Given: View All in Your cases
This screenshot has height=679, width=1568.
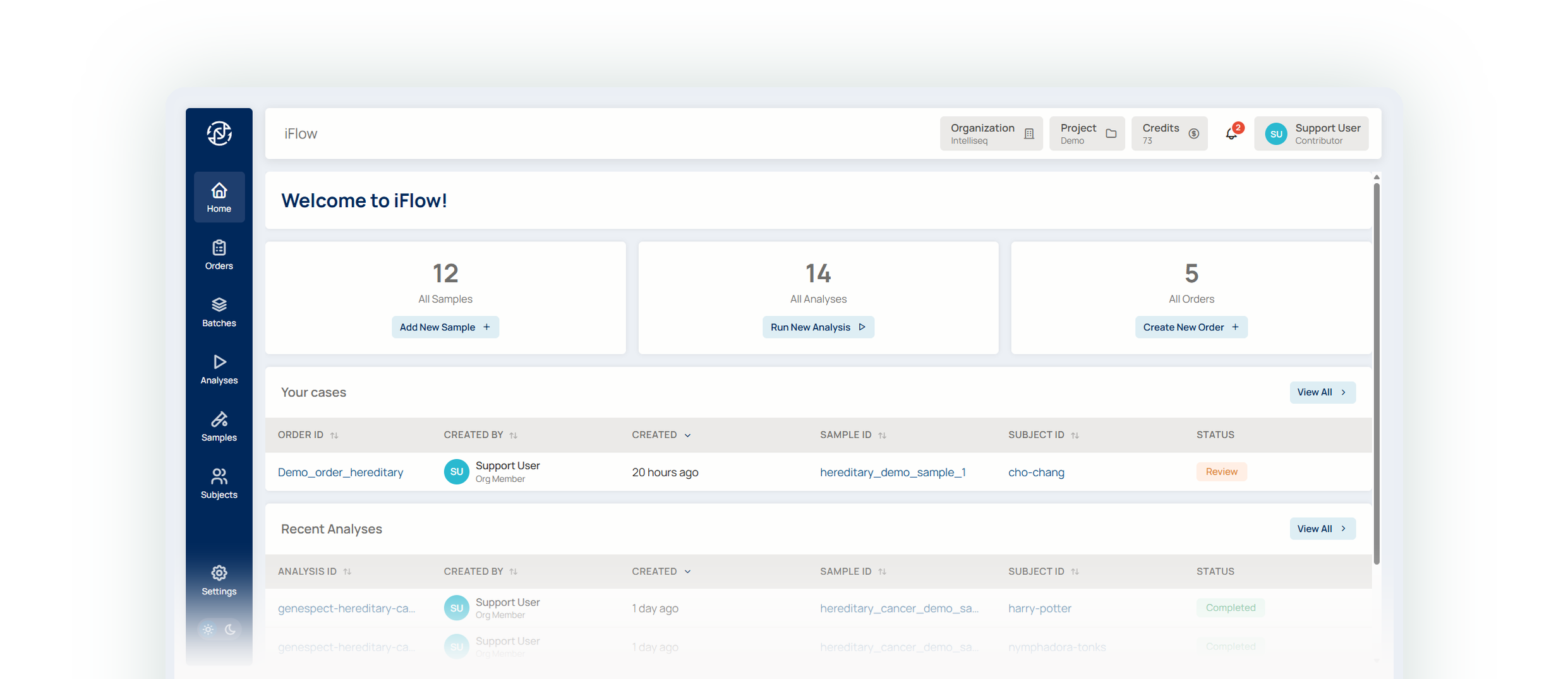Looking at the screenshot, I should click(1322, 392).
